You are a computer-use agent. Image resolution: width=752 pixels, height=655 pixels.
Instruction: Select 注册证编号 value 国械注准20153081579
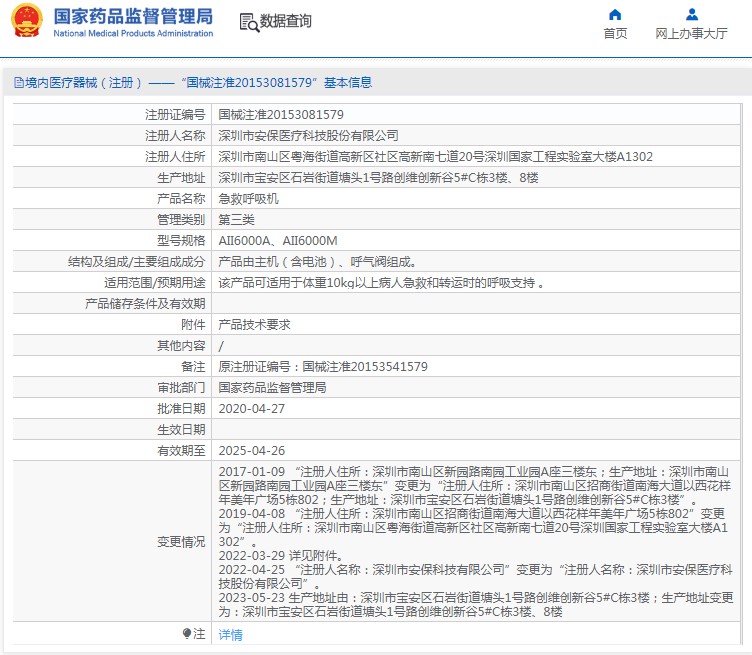click(281, 115)
